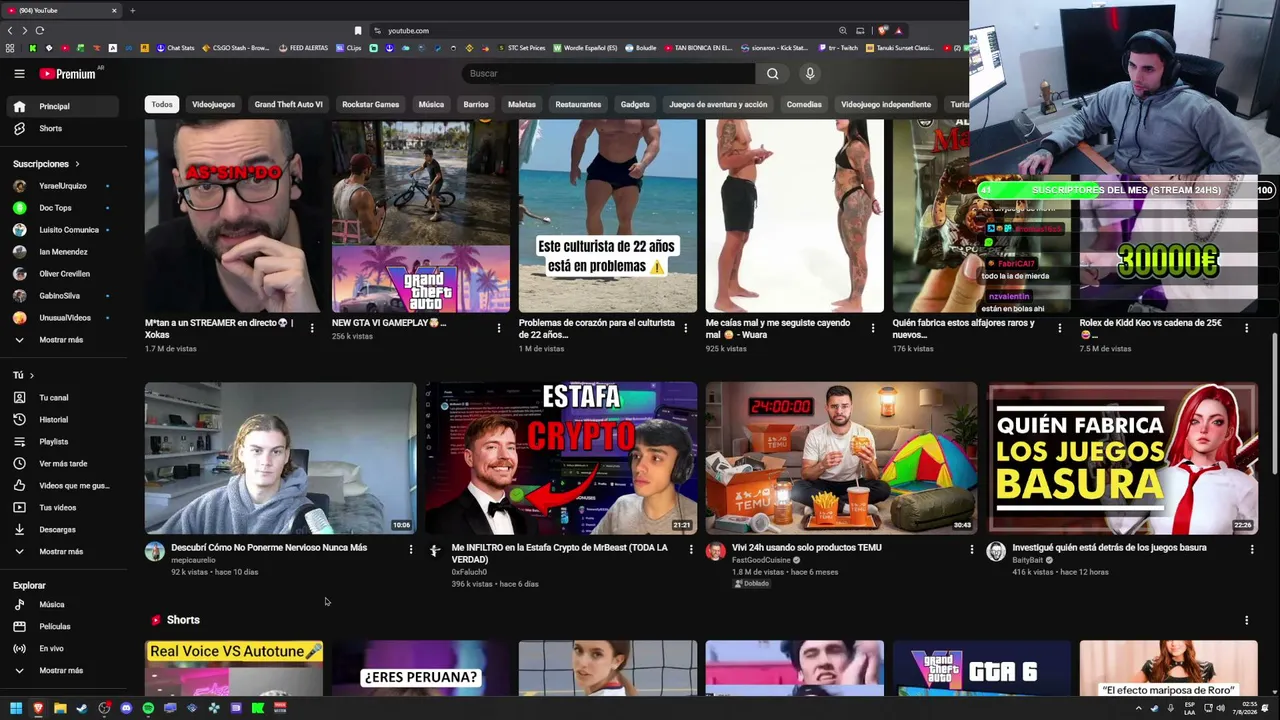The image size is (1280, 720).
Task: Open File Explorer from taskbar
Action: pos(60,708)
